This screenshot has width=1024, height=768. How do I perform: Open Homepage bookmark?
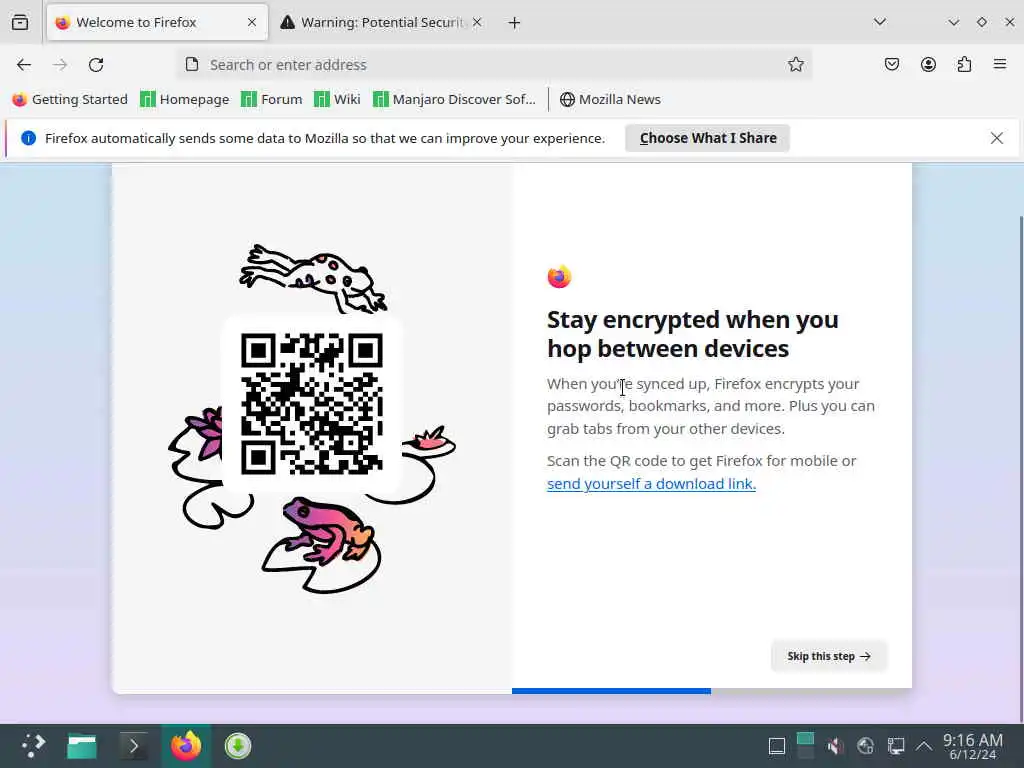185,99
